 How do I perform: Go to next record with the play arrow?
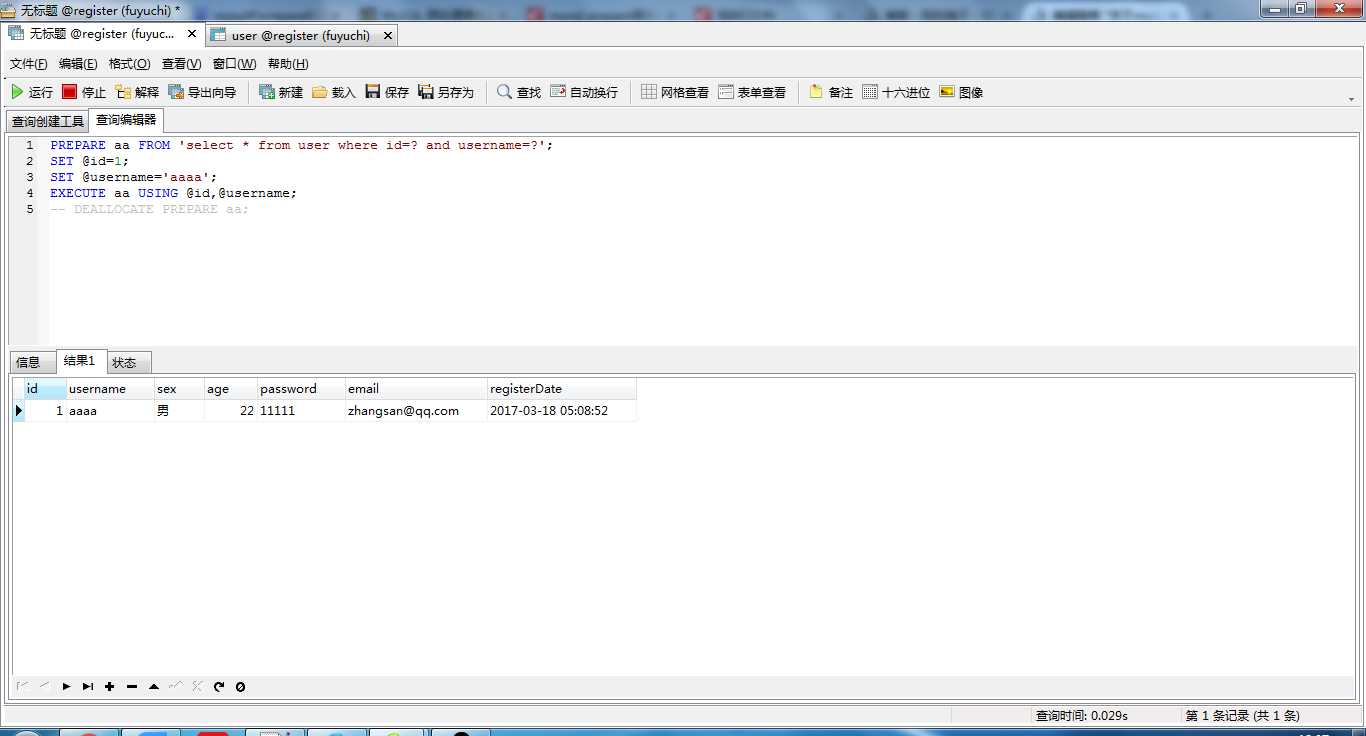point(67,687)
